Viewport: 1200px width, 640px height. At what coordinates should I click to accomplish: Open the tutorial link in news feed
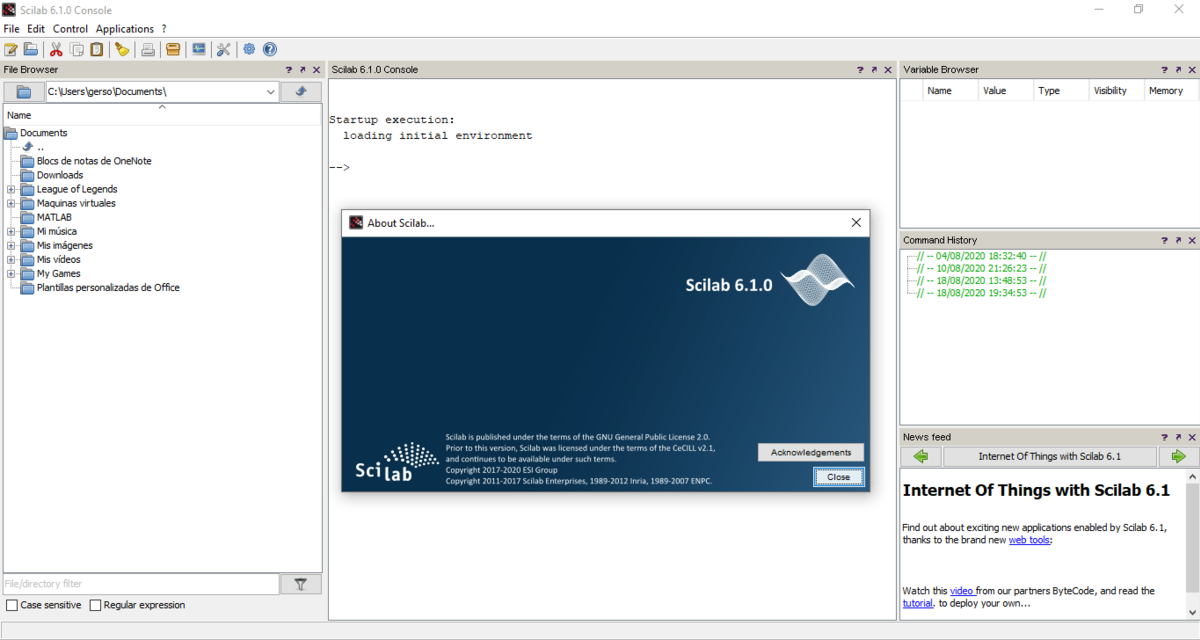[x=918, y=604]
